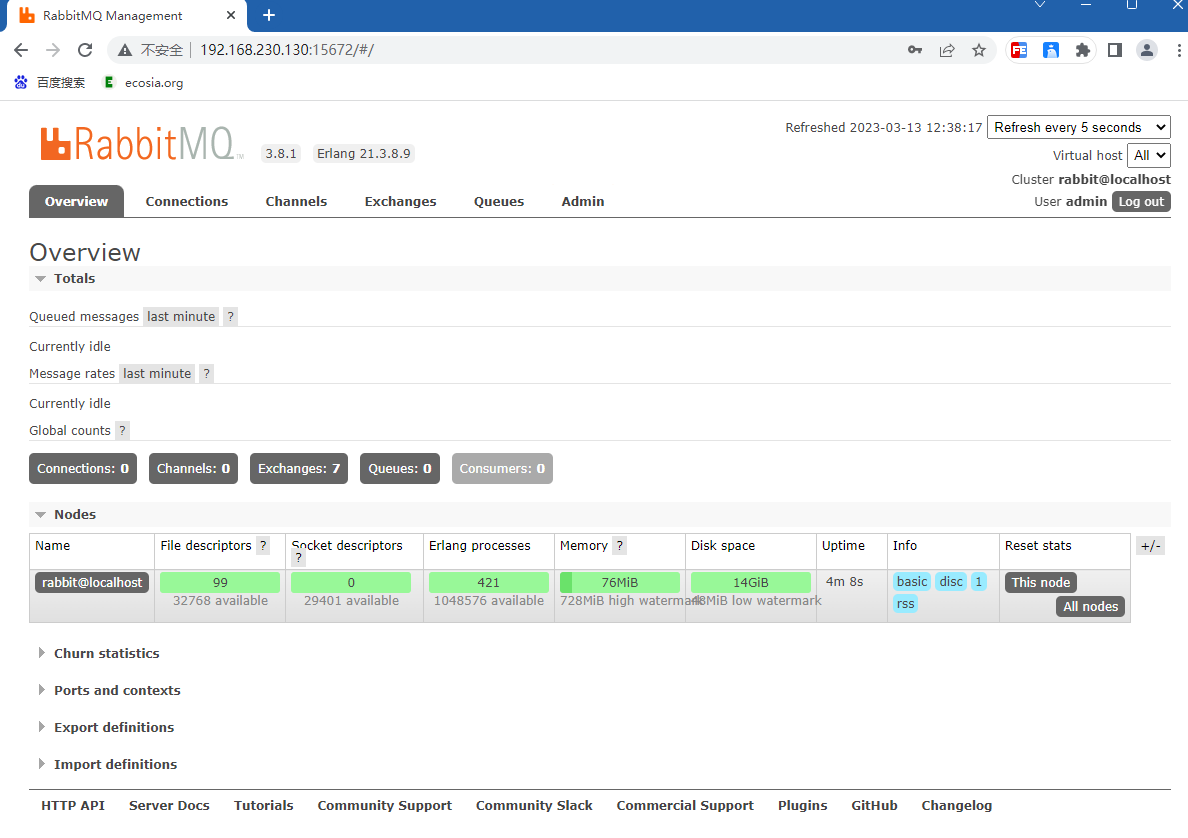Click the File descriptors help icon
This screenshot has height=838, width=1188.
click(x=263, y=546)
